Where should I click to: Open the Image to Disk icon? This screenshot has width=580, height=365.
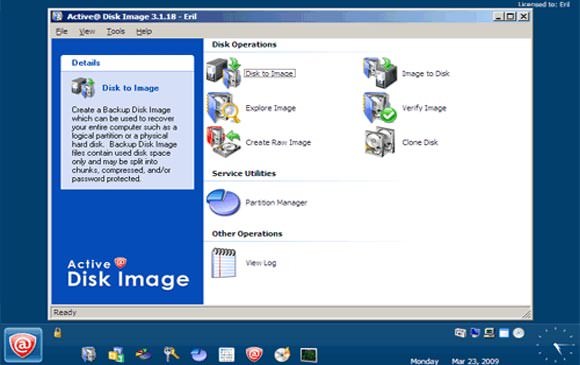tap(380, 72)
